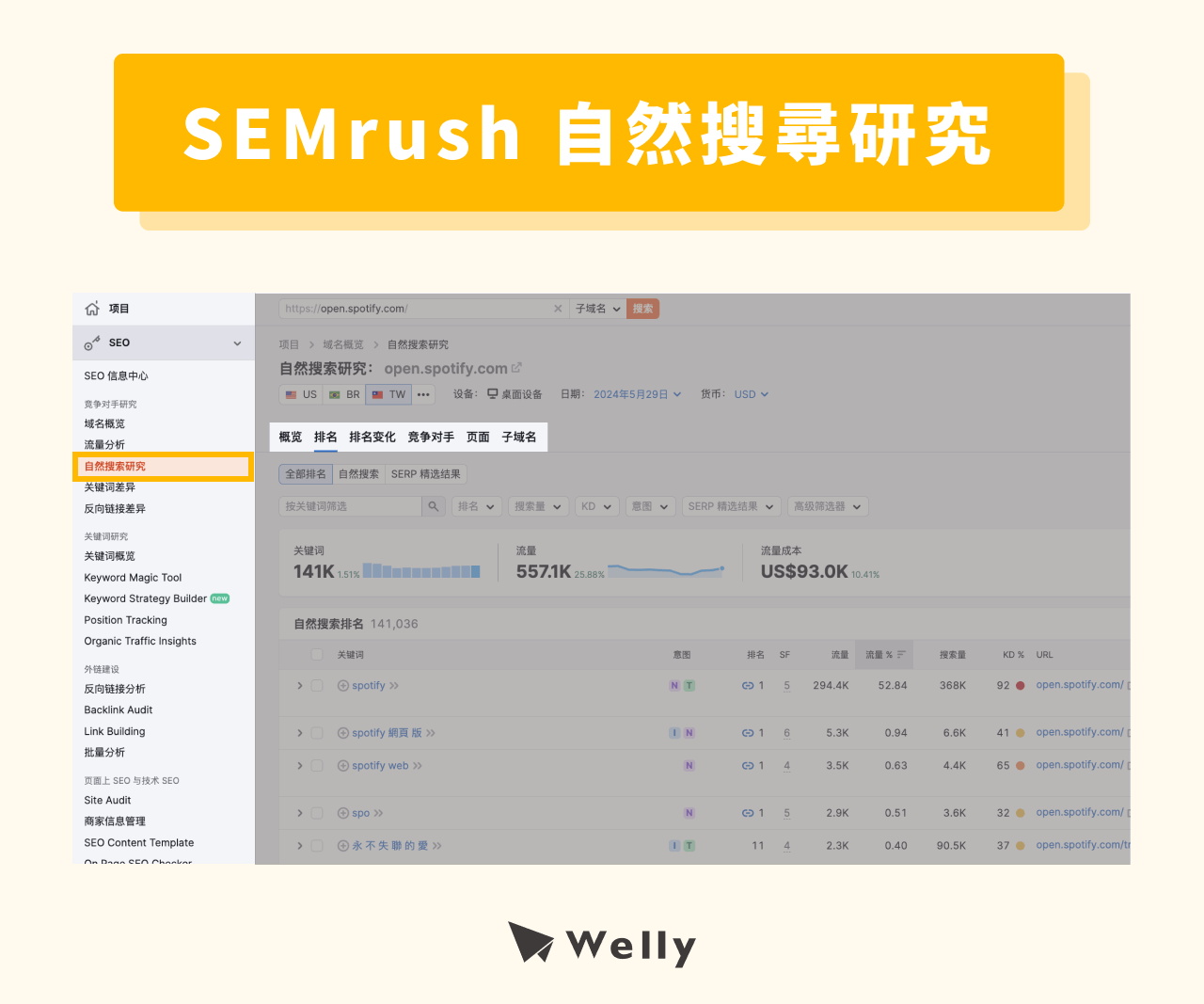This screenshot has height=1004, width=1204.
Task: Open the 排名 filter dropdown
Action: (477, 506)
